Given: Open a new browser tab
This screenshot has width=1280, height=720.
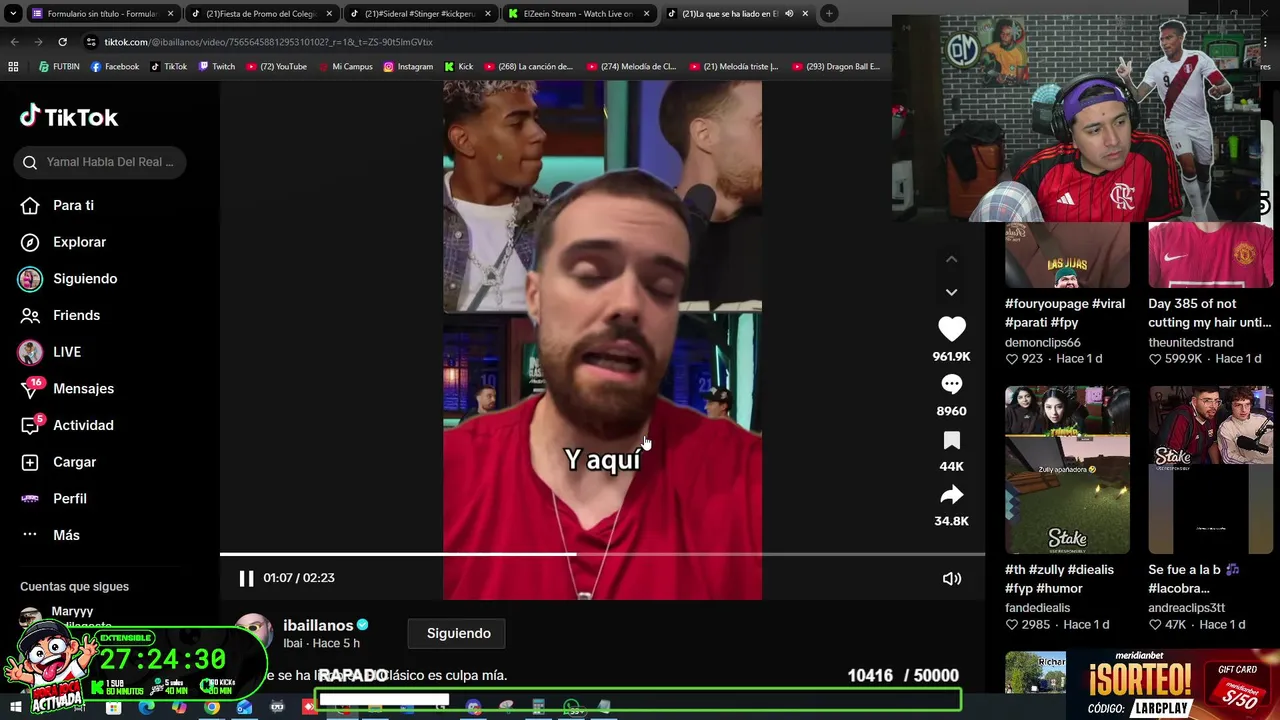Looking at the screenshot, I should click(829, 14).
